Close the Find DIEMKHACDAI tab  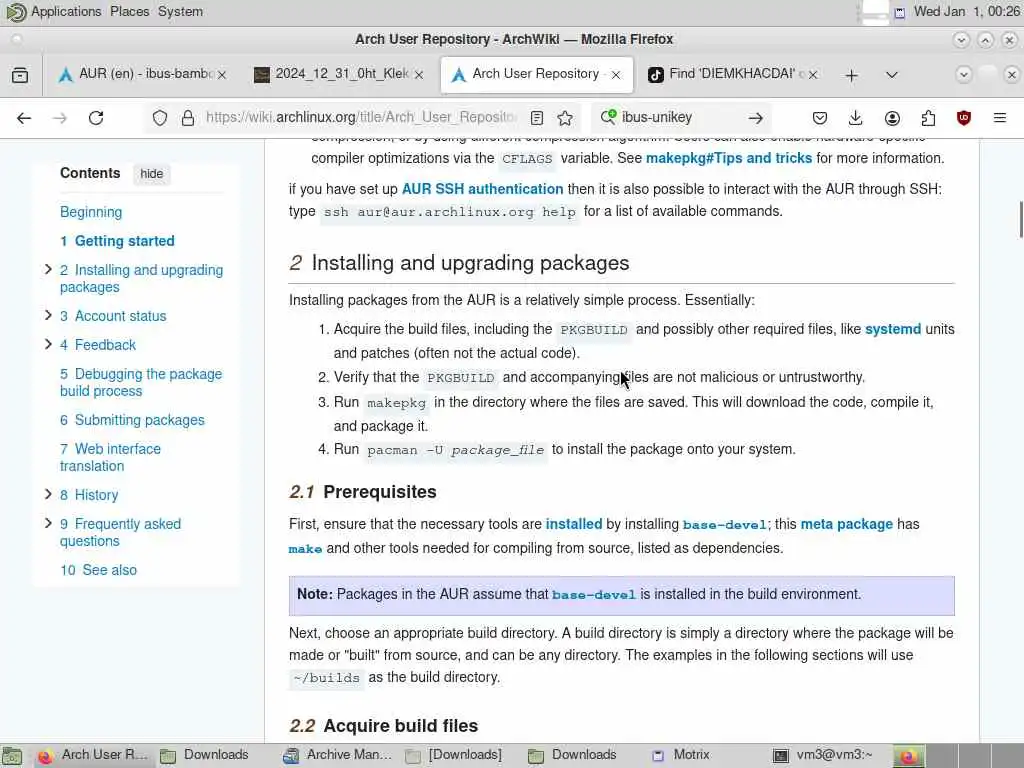pyautogui.click(x=813, y=75)
